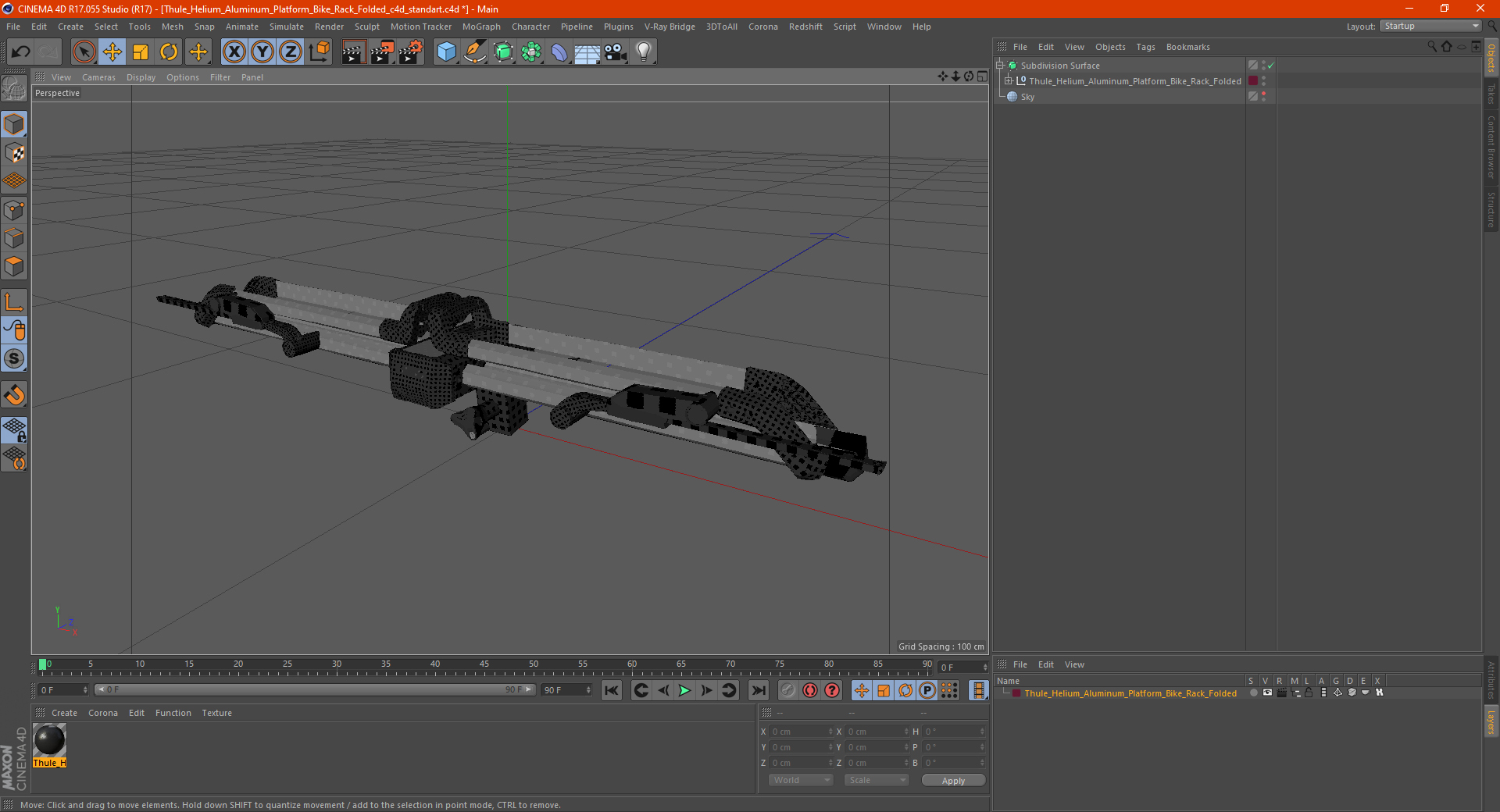Click the Objects panel search icon

(x=1431, y=47)
